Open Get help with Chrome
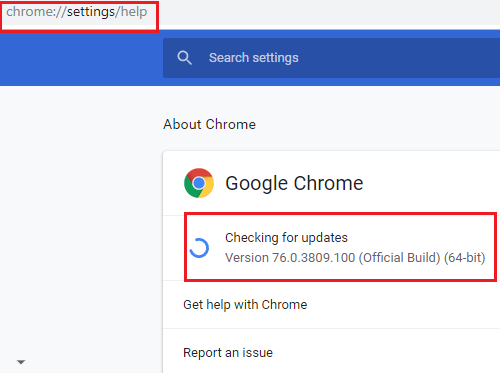This screenshot has height=373, width=500. point(331,305)
